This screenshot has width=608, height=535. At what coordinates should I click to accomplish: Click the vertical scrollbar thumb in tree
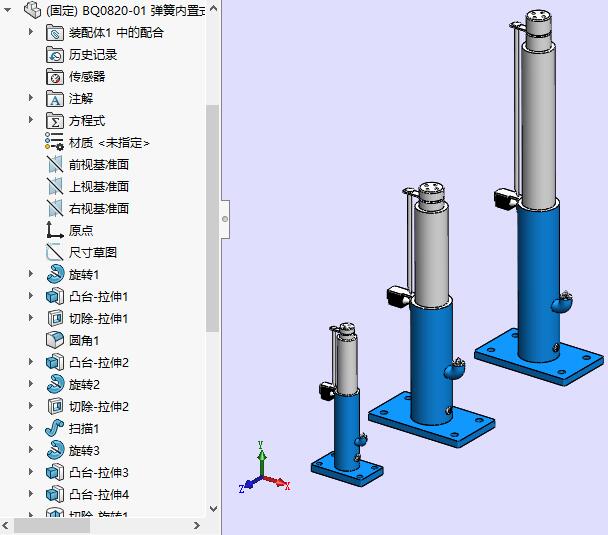coord(212,218)
